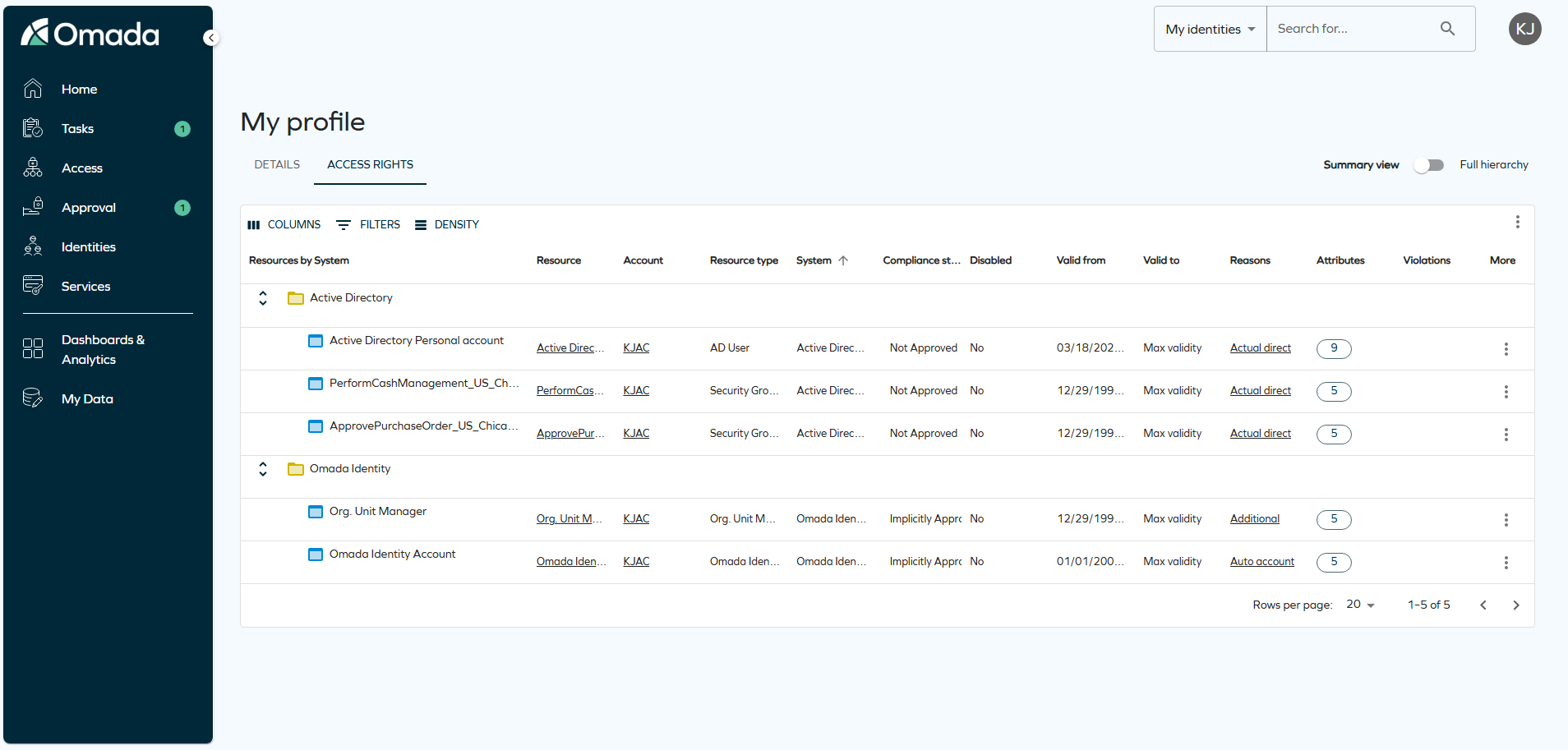Open More menu for PerformCashManagement row
This screenshot has width=1568, height=750.
(x=1506, y=392)
